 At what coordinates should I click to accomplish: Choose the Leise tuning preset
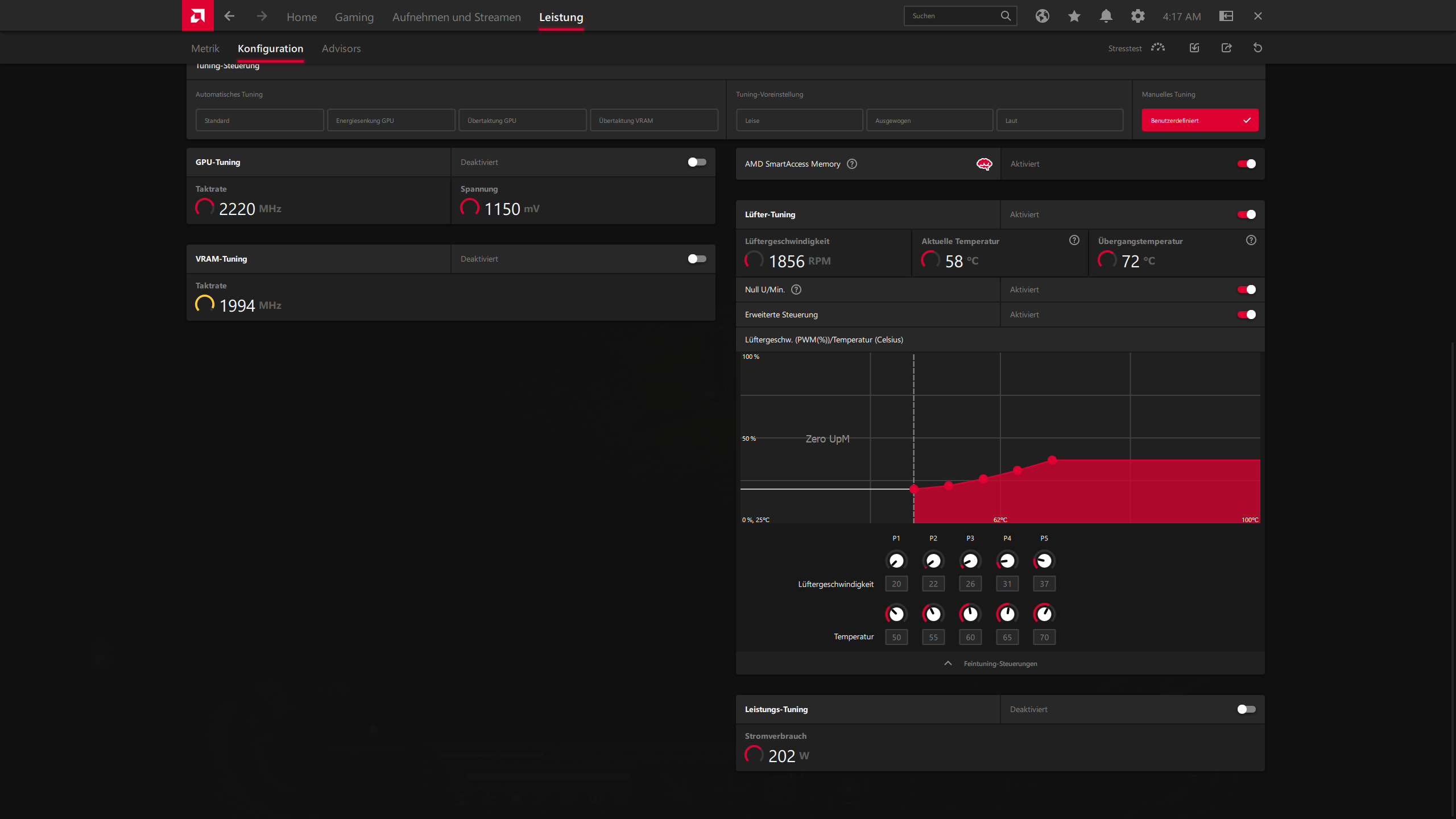click(799, 120)
